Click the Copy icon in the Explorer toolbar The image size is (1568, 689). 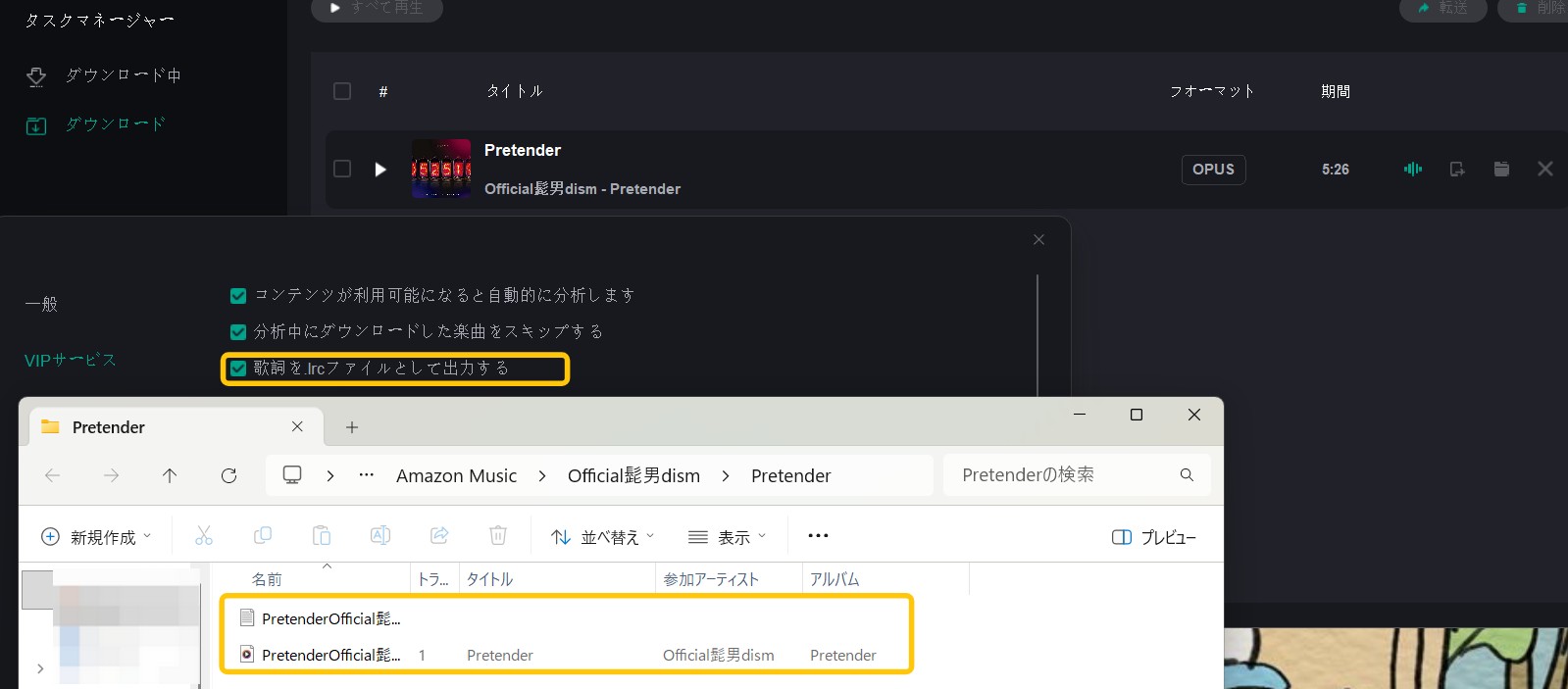click(263, 536)
